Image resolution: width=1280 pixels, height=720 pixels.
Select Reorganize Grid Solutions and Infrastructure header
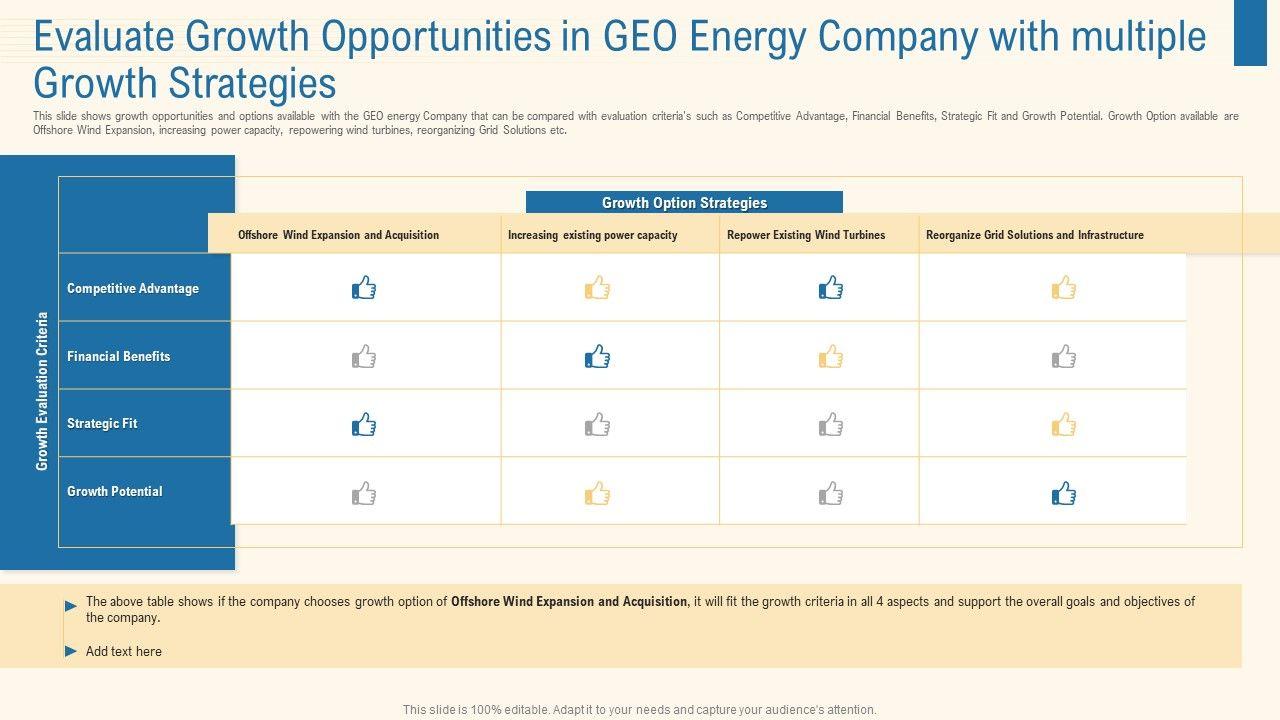click(1034, 235)
